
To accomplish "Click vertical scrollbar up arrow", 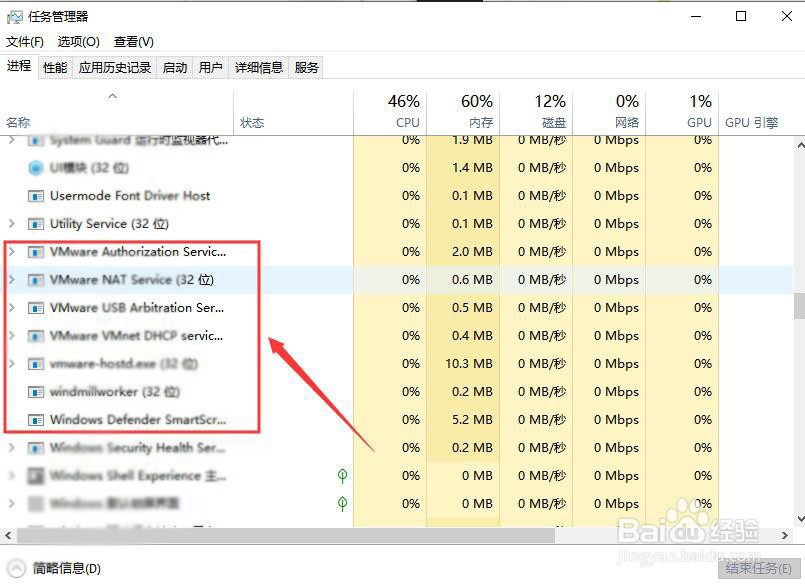I will point(799,145).
